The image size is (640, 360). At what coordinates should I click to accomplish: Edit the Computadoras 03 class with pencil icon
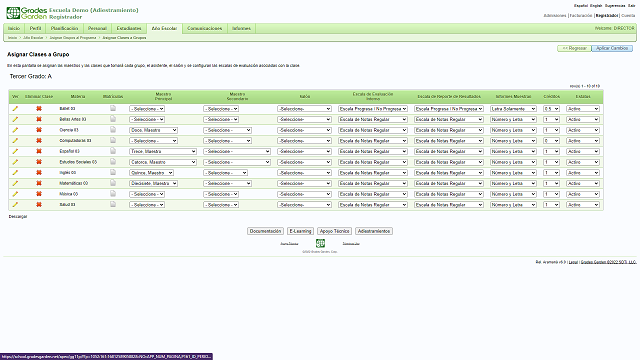tap(15, 140)
